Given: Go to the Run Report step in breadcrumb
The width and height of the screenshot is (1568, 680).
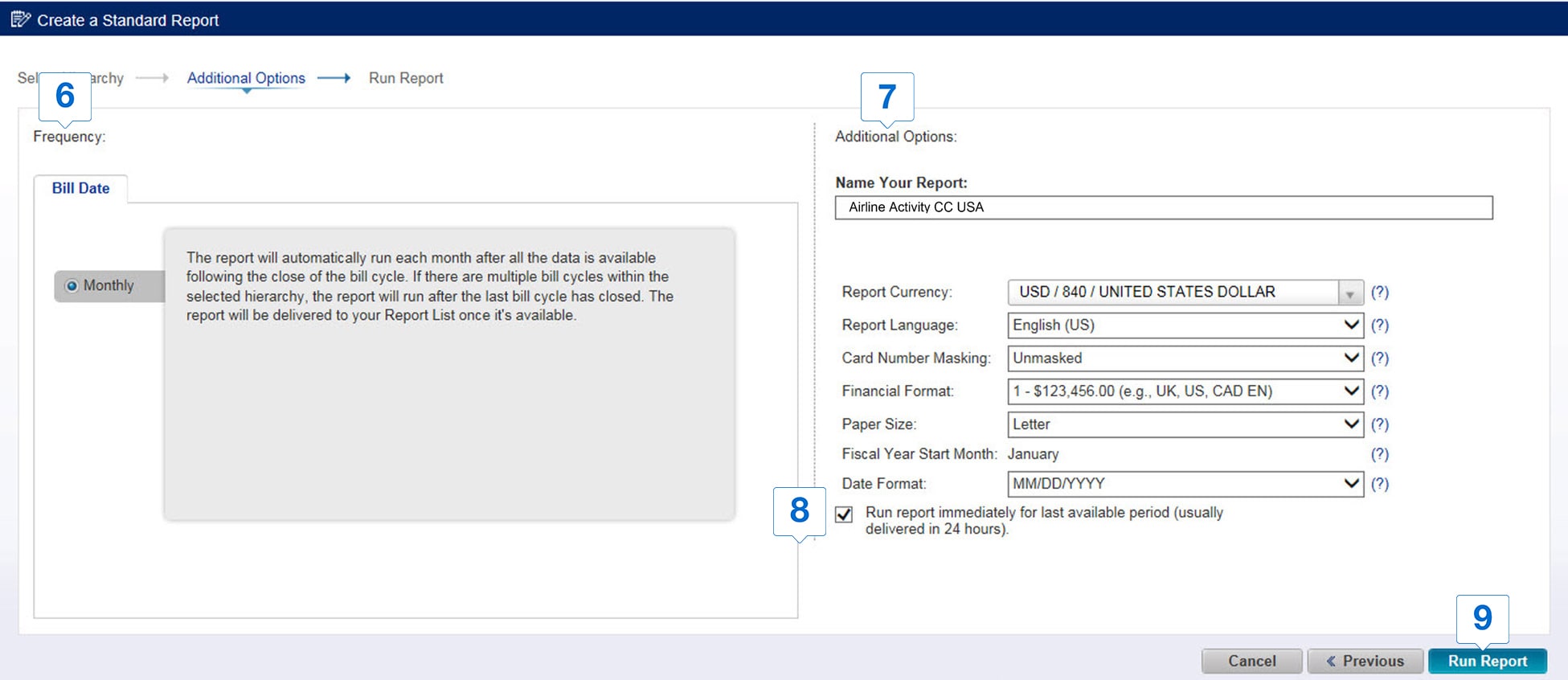Looking at the screenshot, I should pos(406,78).
